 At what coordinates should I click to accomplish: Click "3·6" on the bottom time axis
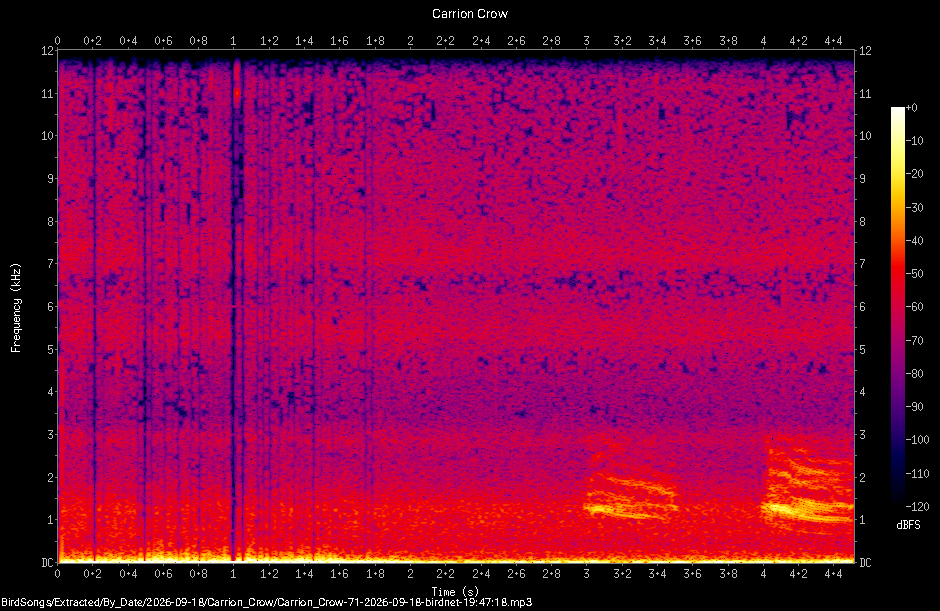pos(692,574)
